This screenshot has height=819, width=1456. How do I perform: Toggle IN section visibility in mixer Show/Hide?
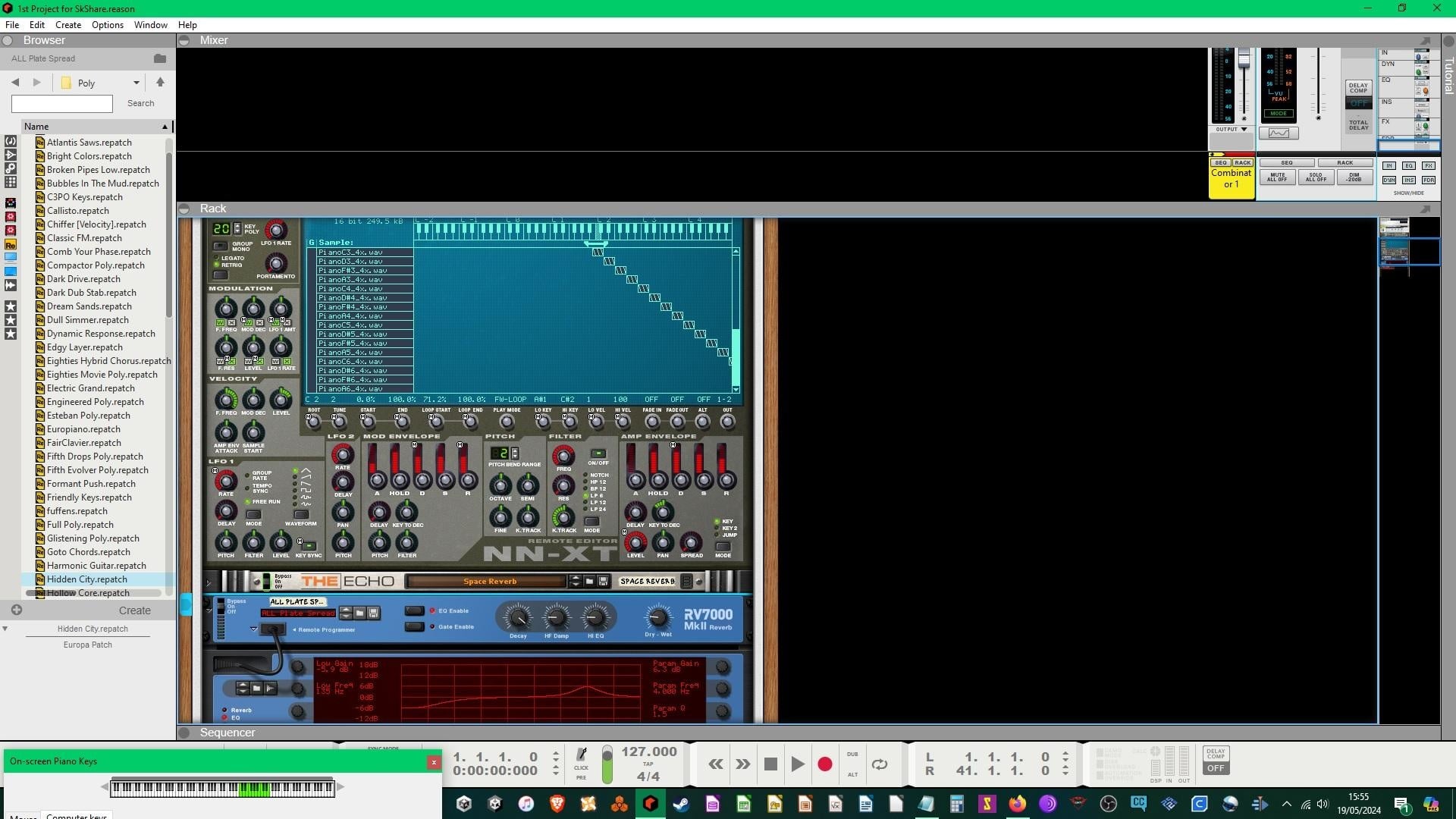1389,165
